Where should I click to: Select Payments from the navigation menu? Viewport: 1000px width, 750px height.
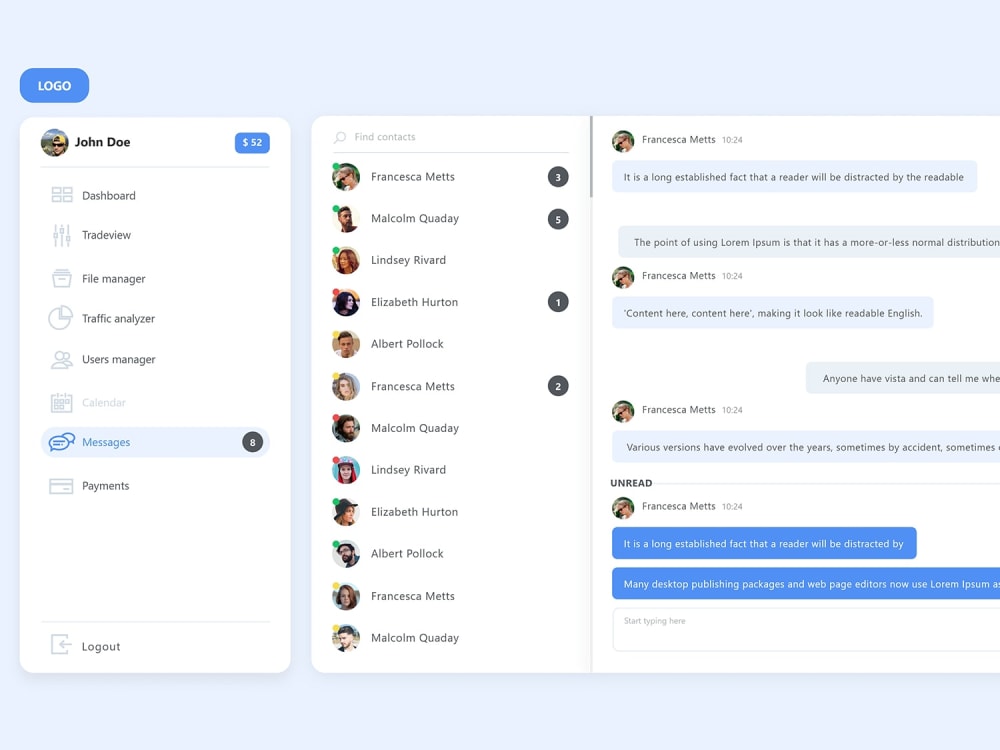105,485
